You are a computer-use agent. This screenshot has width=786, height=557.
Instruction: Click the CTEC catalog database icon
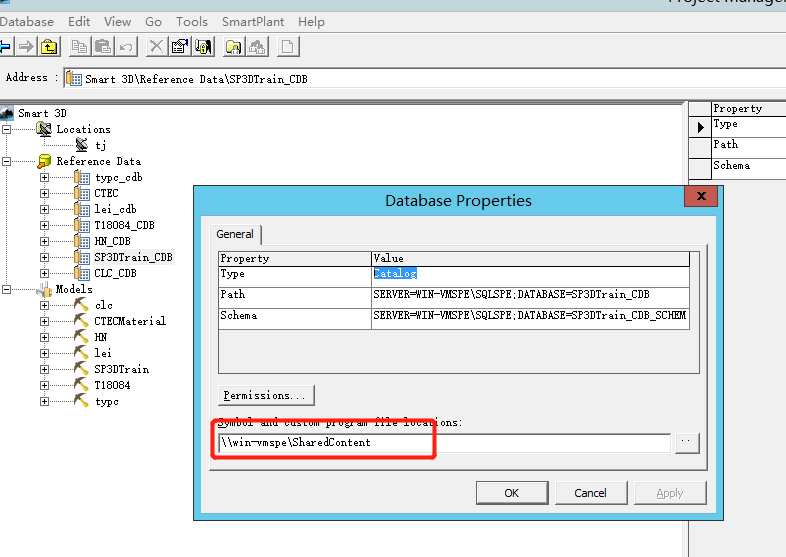(x=82, y=193)
